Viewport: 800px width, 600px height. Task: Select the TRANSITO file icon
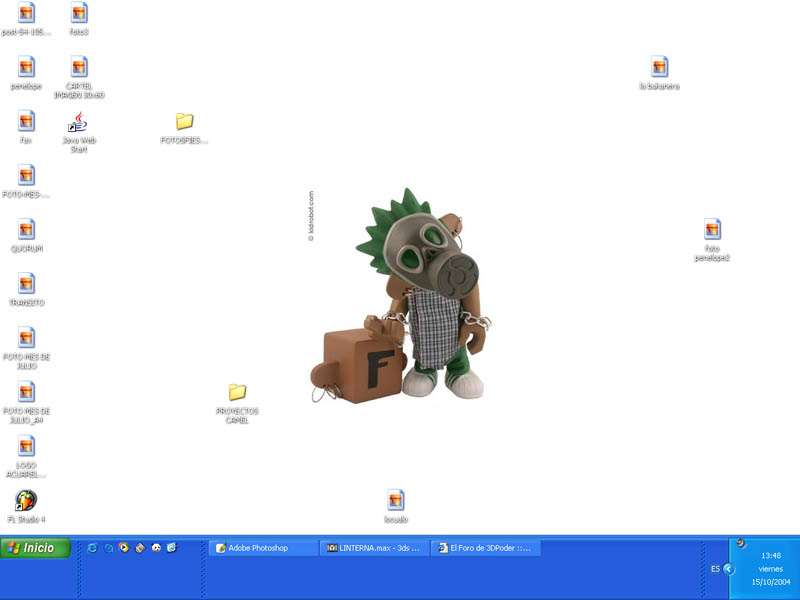[26, 290]
